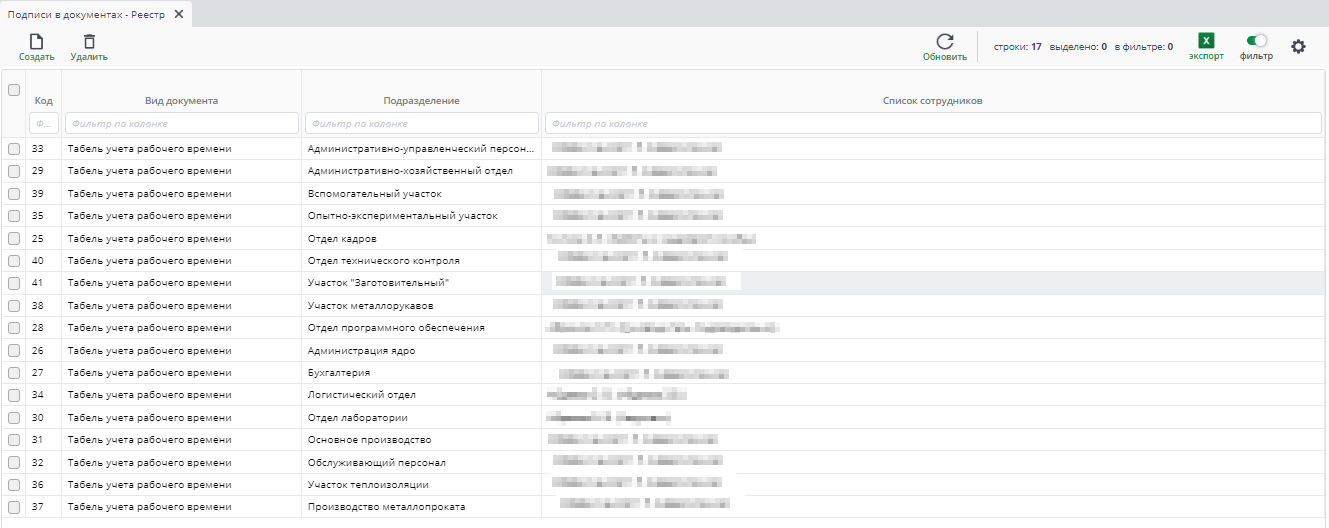
Task: Focus the Подразделение column filter
Action: (x=422, y=123)
